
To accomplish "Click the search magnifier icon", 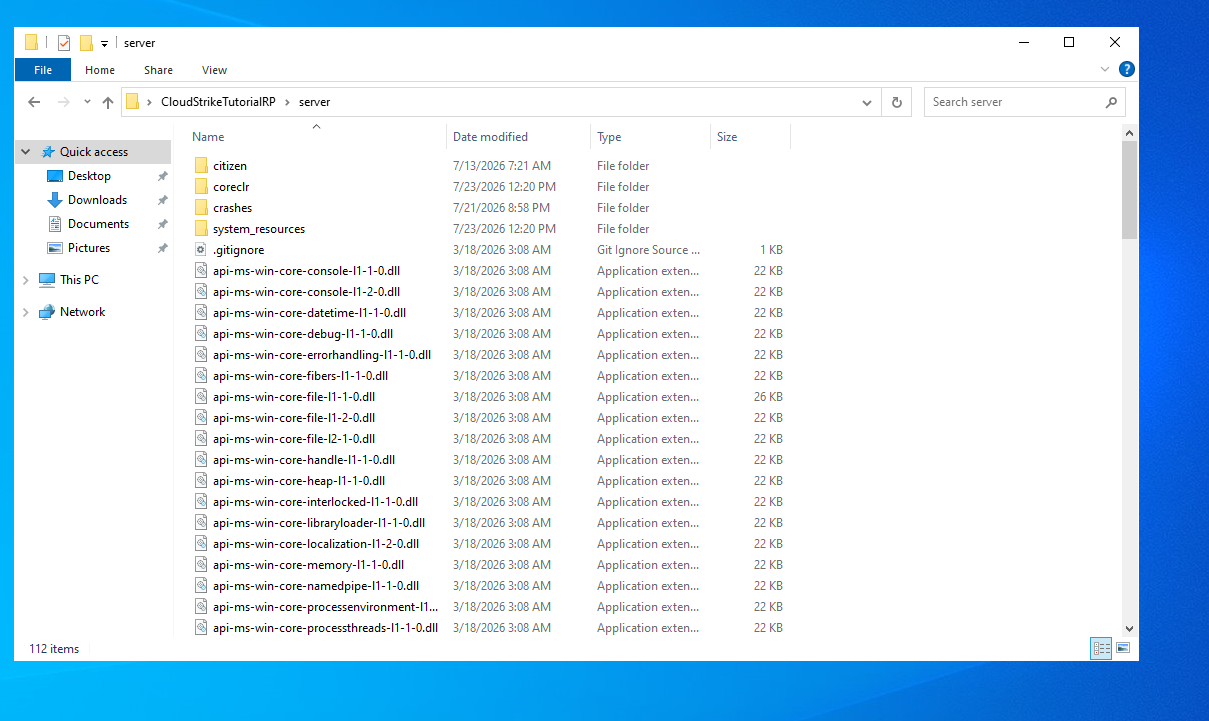I will 1111,102.
